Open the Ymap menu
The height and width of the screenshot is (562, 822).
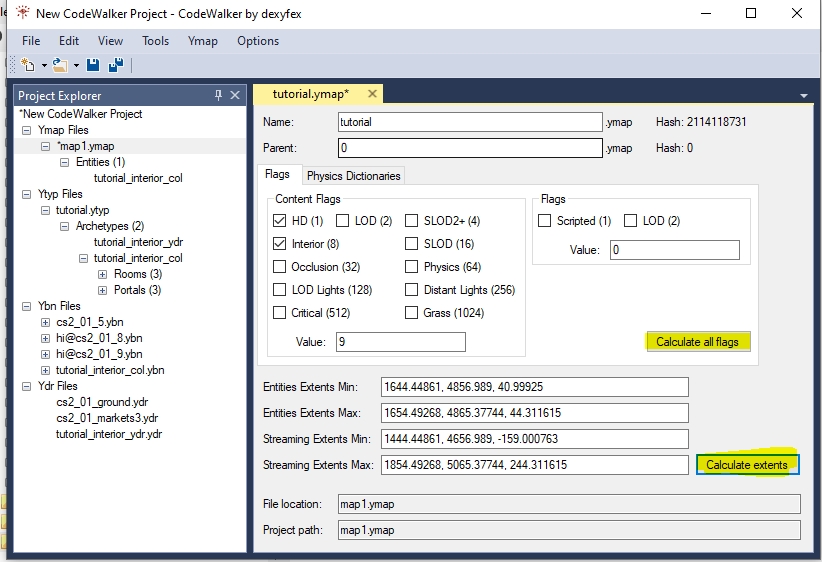point(202,41)
